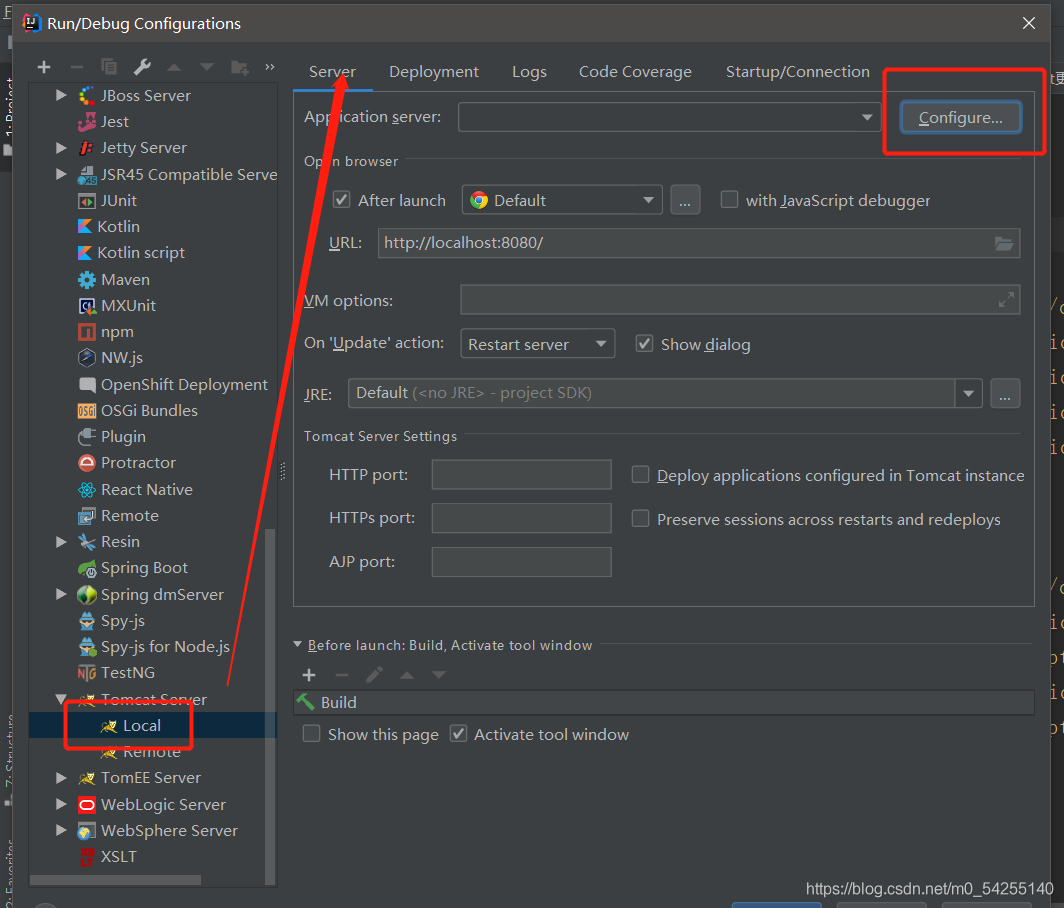
Task: Select React Native entry
Action: (135, 489)
